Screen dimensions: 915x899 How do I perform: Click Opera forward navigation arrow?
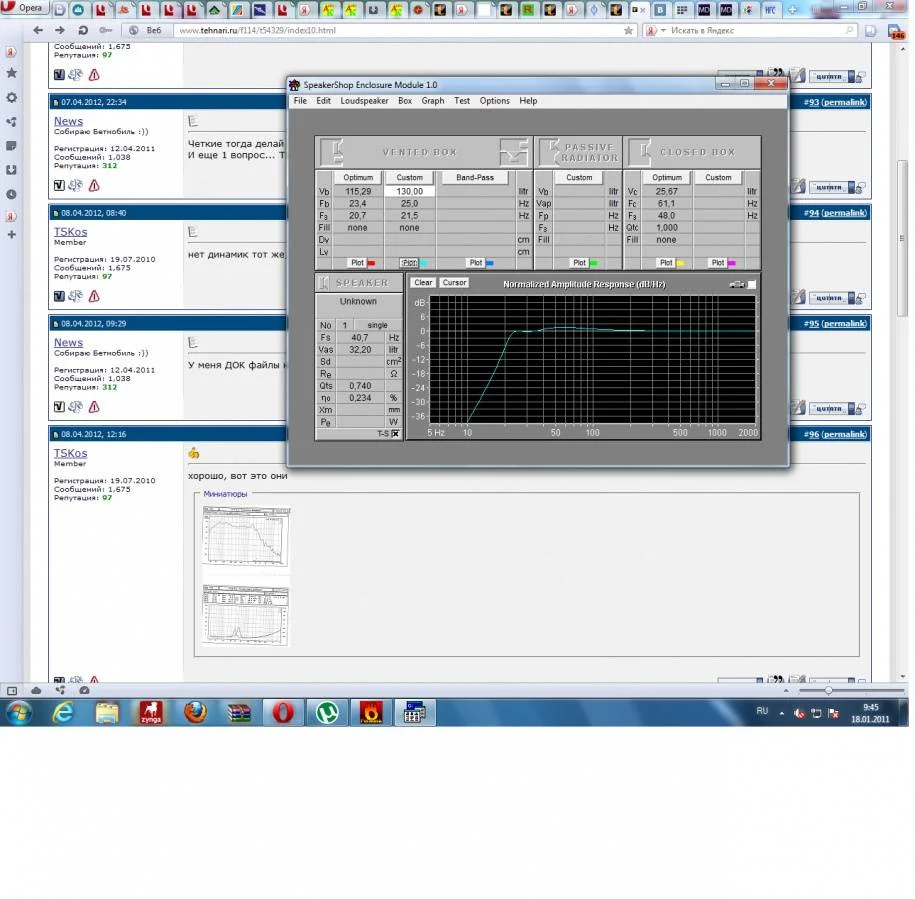60,30
